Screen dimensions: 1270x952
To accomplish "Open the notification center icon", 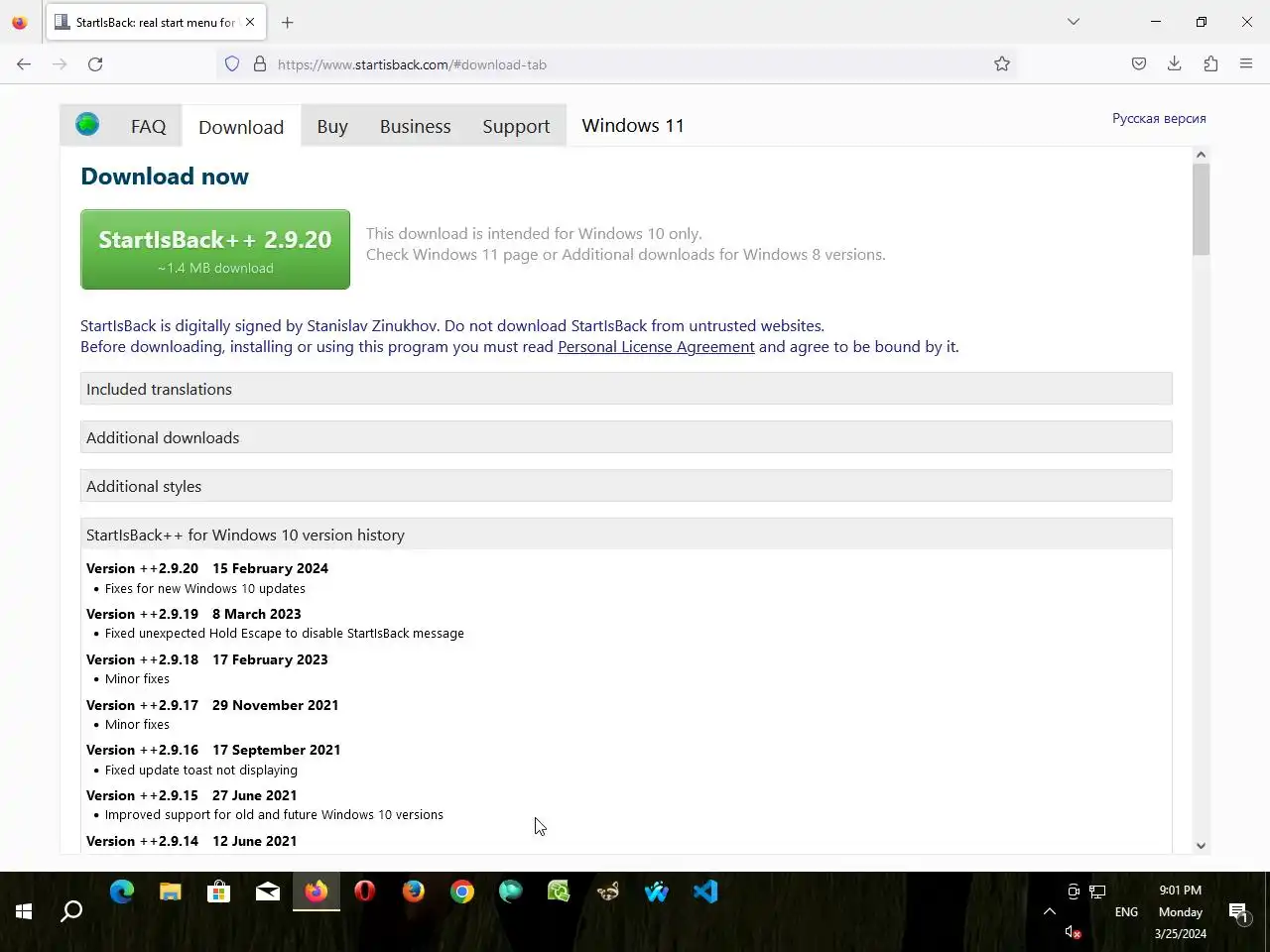I will pyautogui.click(x=1238, y=911).
